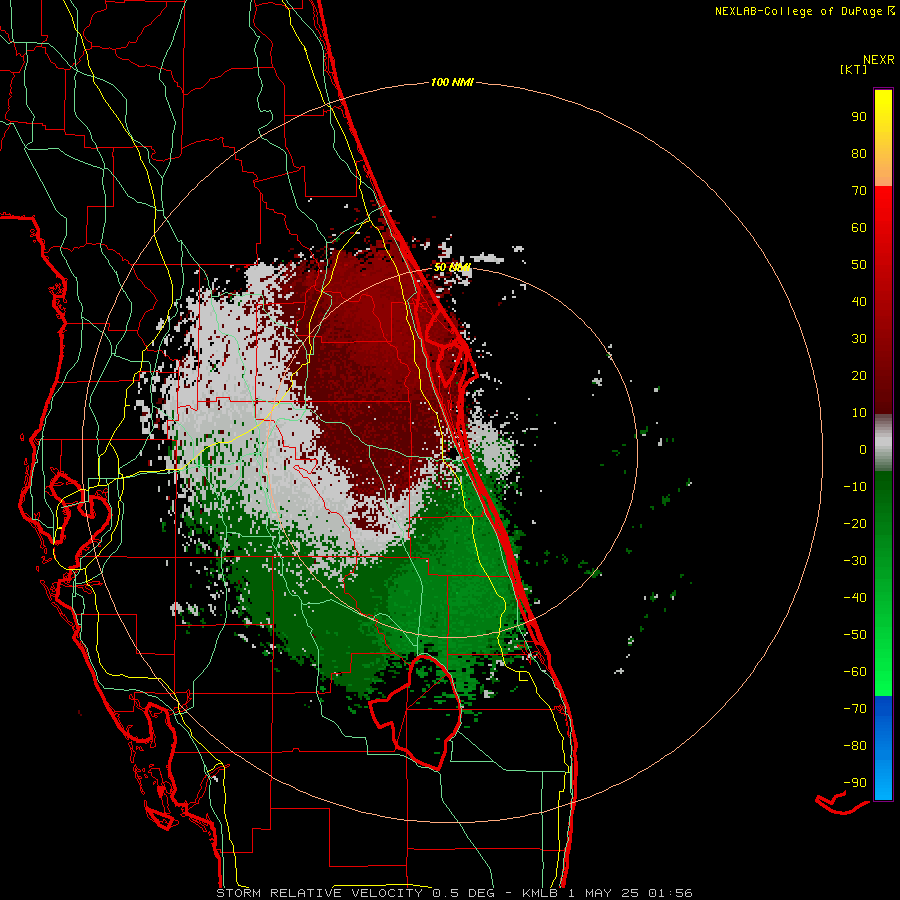Click the 80 value on the color scale
Image resolution: width=900 pixels, height=900 pixels.
[859, 153]
